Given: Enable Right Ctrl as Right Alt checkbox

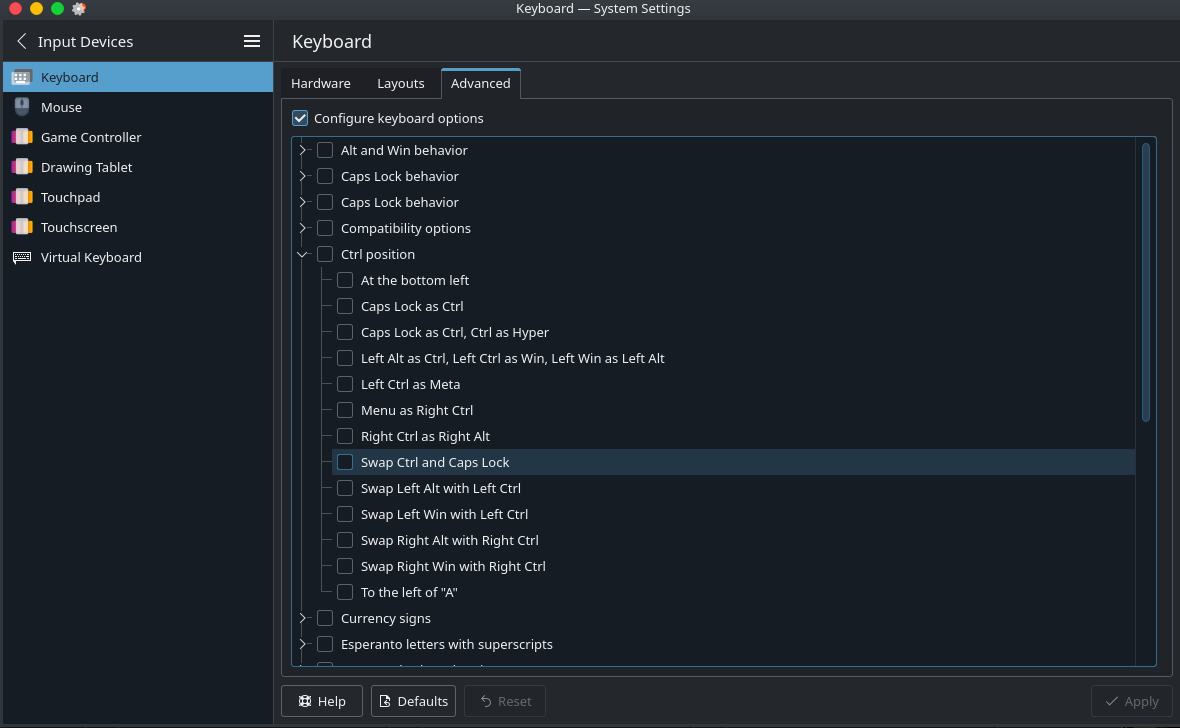Looking at the screenshot, I should (345, 436).
